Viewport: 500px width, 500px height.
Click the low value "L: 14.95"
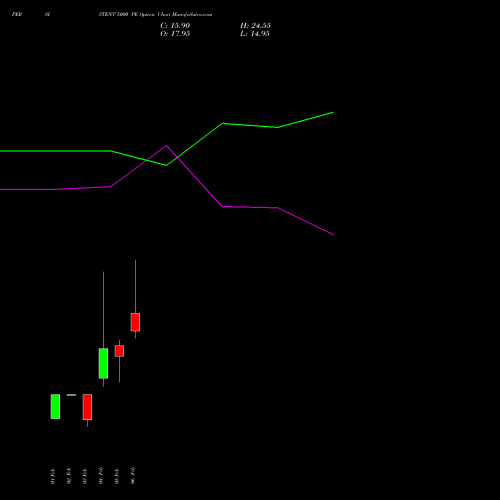255,34
